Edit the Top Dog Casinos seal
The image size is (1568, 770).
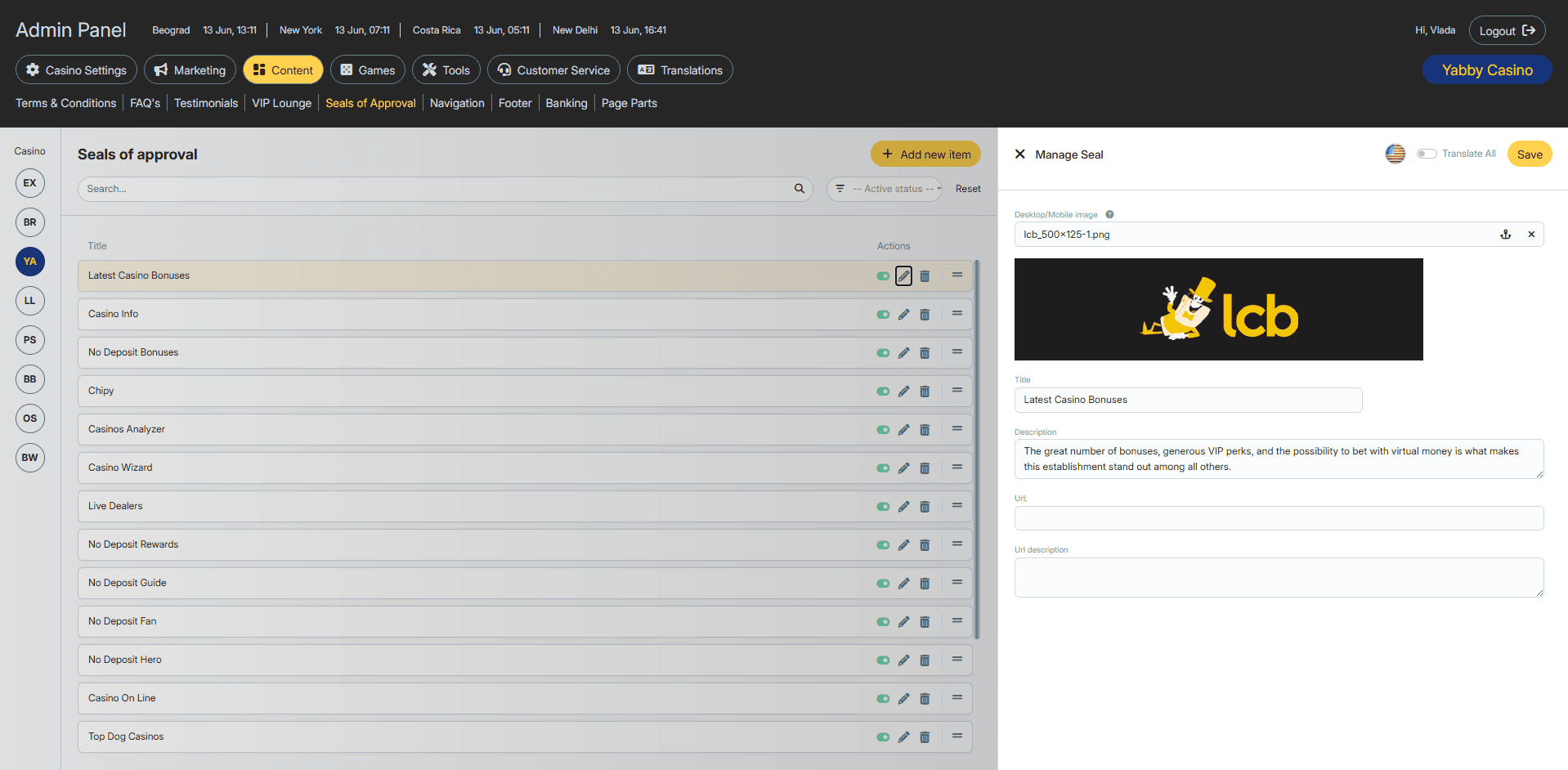(903, 737)
